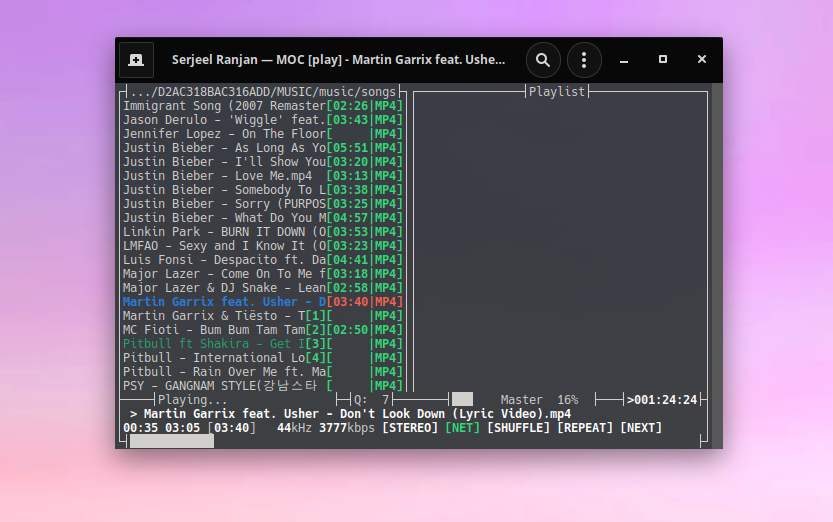Viewport: 833px width, 522px height.
Task: Toggle REPEAT playback mode
Action: (584, 428)
